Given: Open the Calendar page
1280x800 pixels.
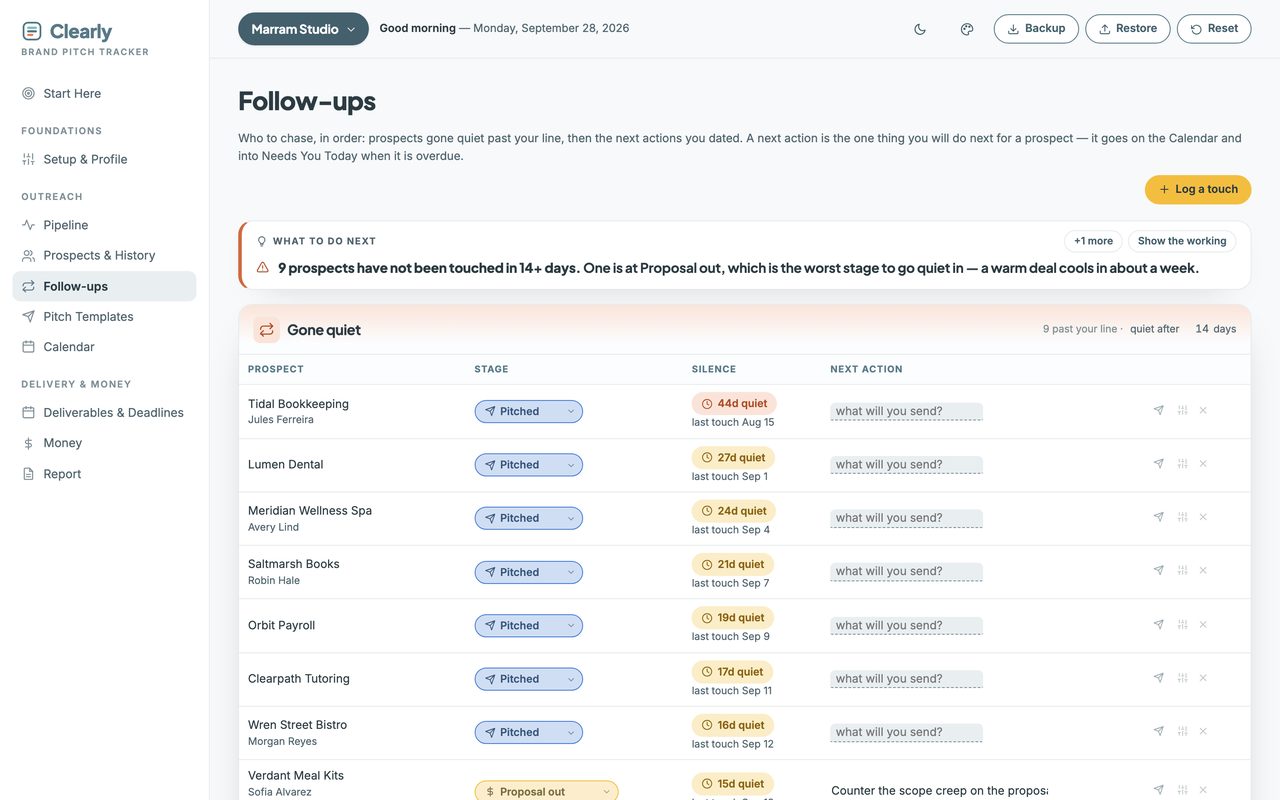Looking at the screenshot, I should (x=104, y=347).
